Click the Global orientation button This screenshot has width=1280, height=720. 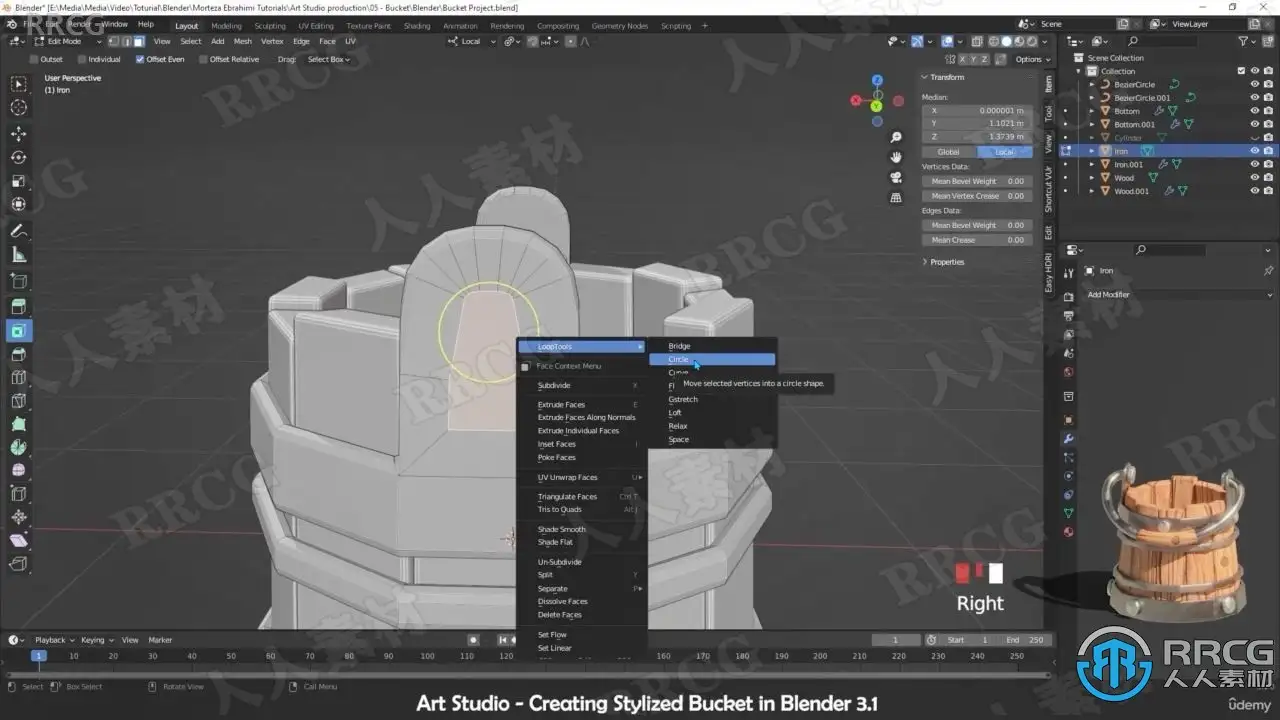coord(948,152)
